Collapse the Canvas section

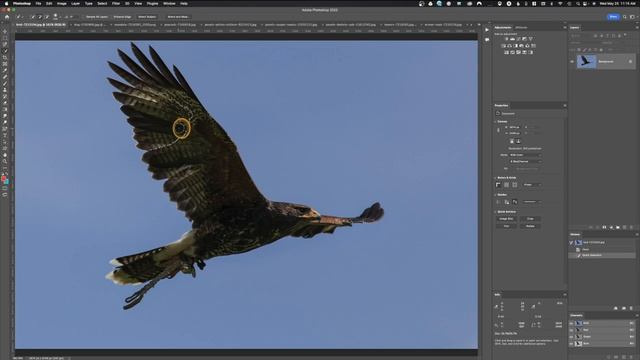495,122
